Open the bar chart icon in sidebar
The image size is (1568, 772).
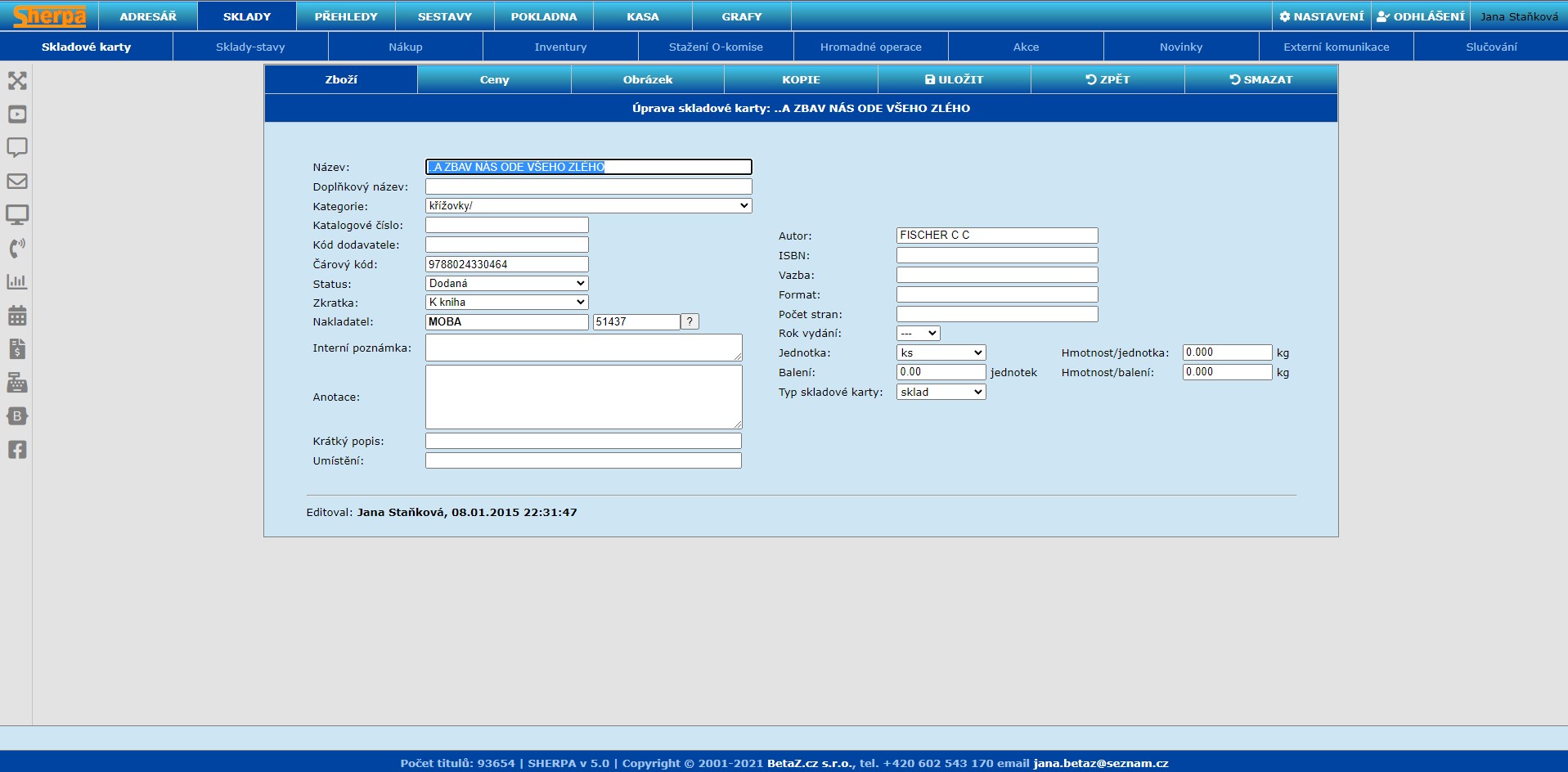17,282
